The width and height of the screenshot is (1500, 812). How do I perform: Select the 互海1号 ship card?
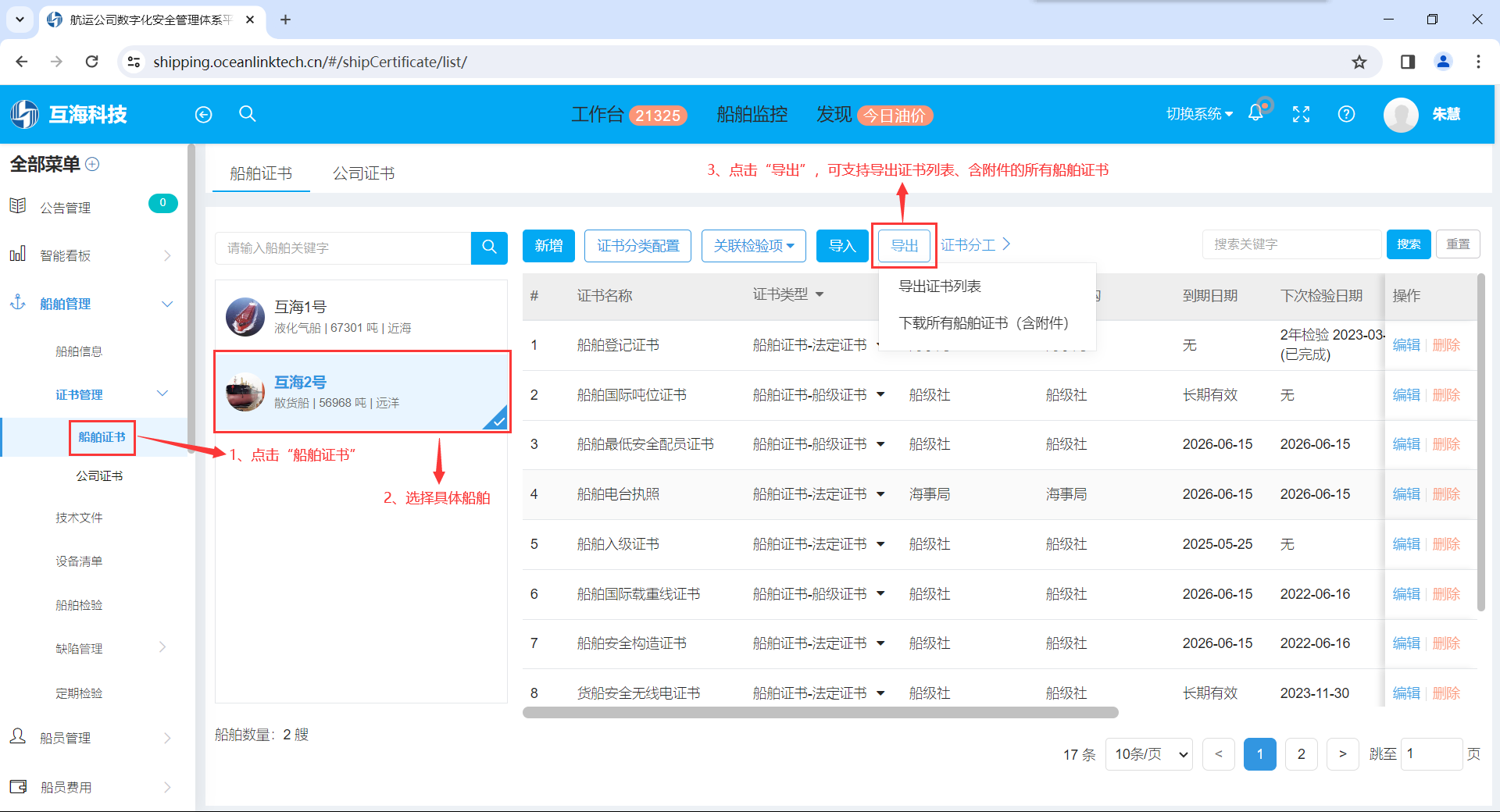(362, 316)
